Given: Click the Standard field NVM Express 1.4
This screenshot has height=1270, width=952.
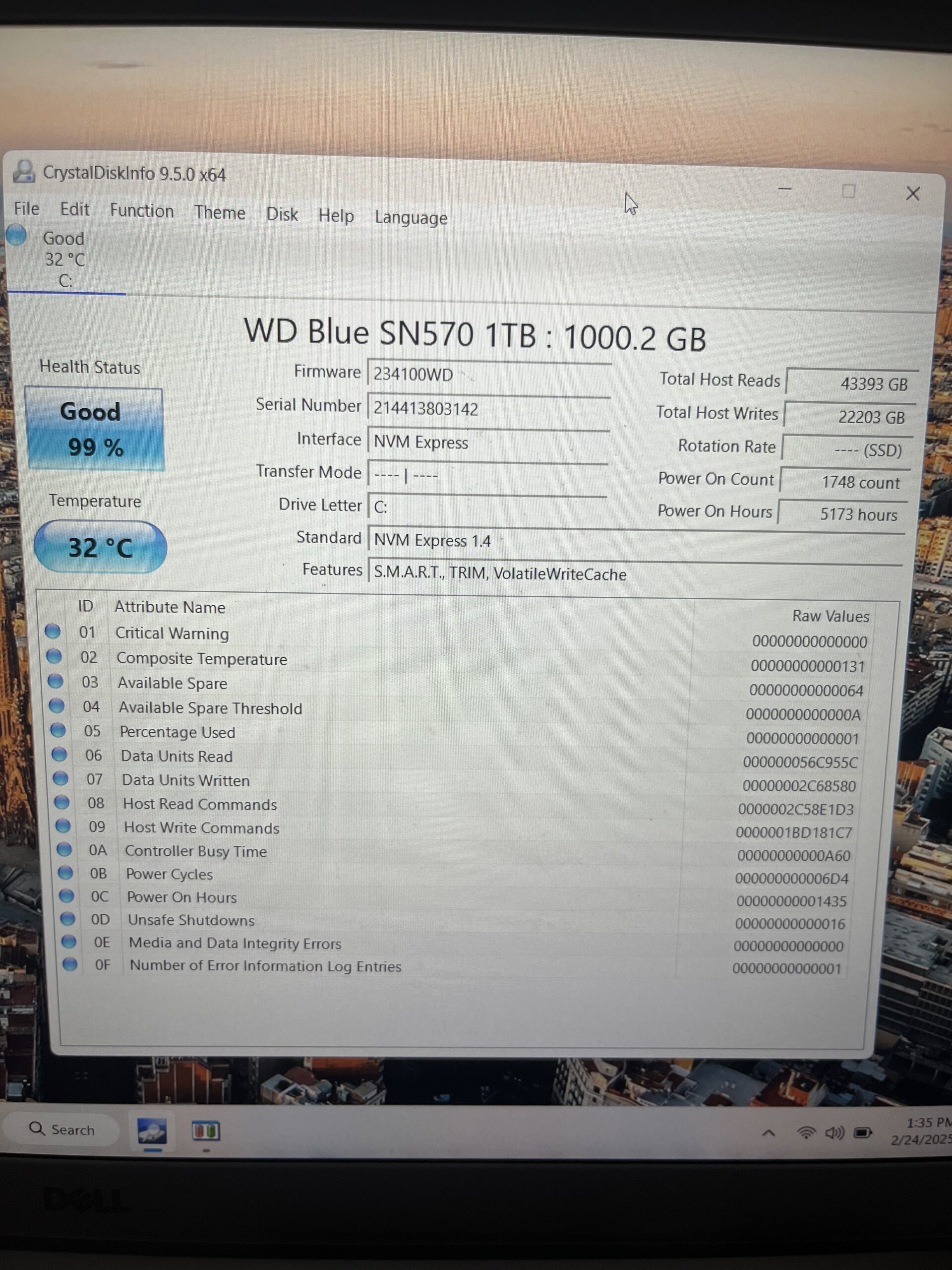Looking at the screenshot, I should click(636, 540).
